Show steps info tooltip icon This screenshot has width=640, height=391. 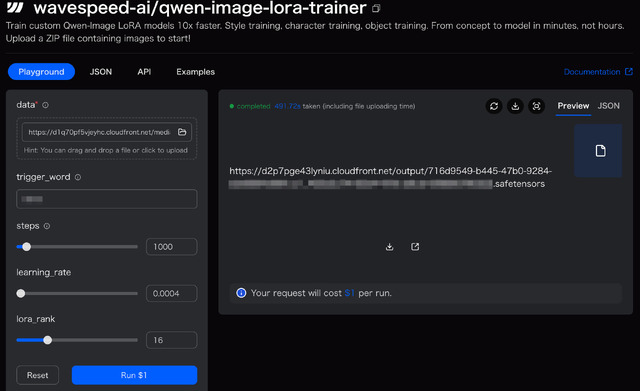[47, 226]
